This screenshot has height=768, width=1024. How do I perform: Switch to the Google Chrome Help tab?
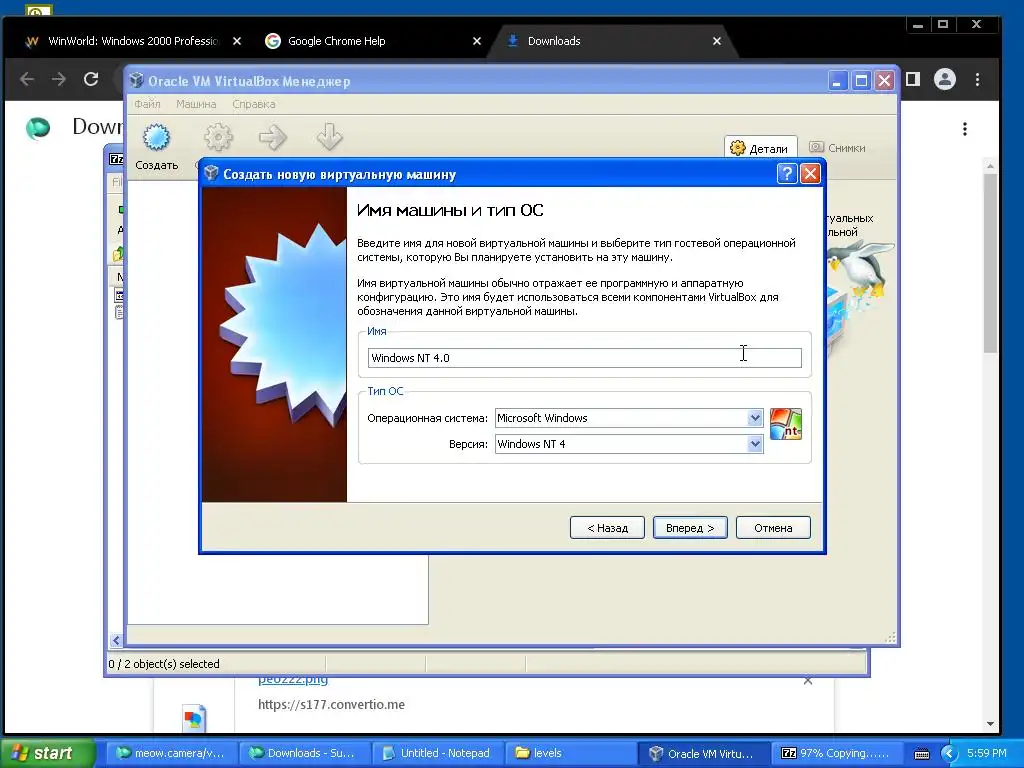click(x=336, y=41)
